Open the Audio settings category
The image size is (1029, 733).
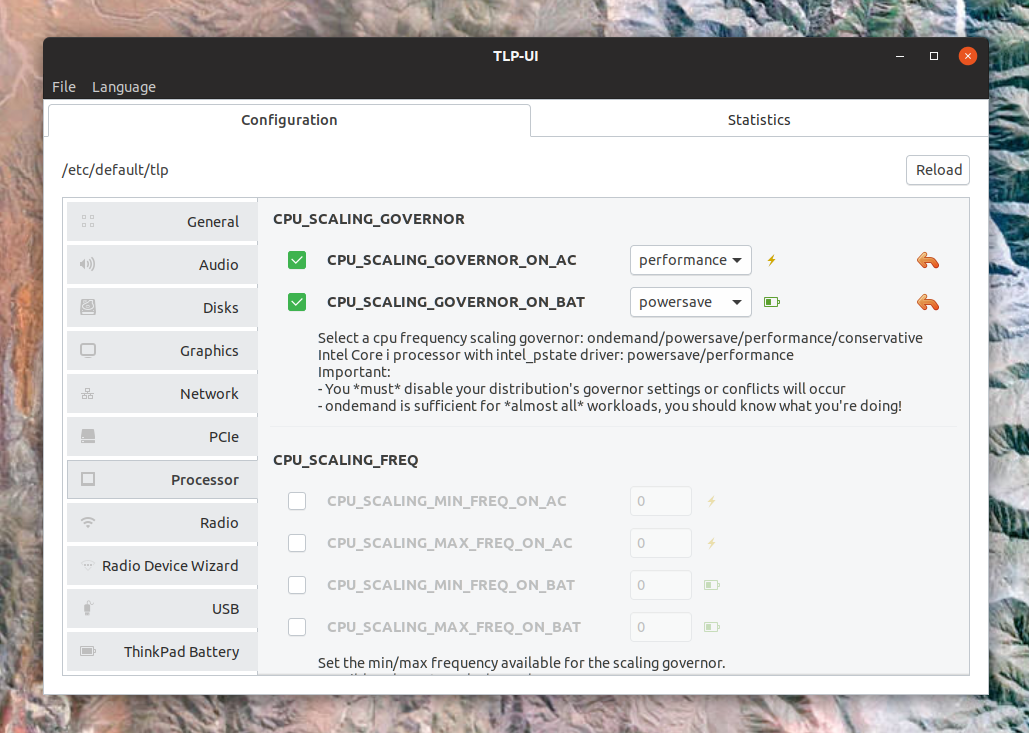coord(162,264)
